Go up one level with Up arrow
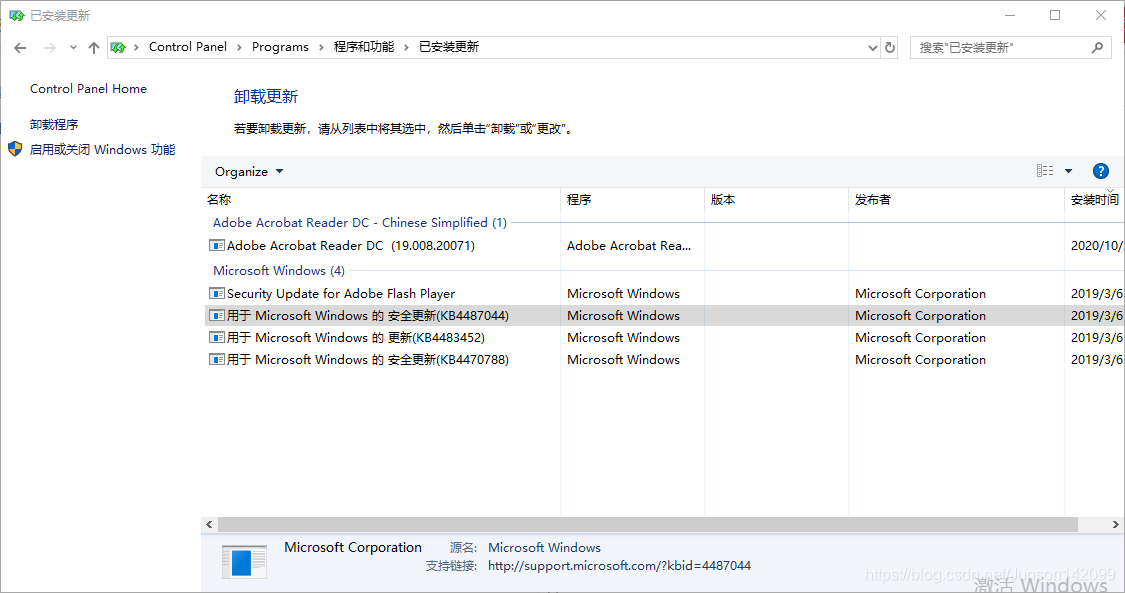The image size is (1125, 593). (94, 48)
